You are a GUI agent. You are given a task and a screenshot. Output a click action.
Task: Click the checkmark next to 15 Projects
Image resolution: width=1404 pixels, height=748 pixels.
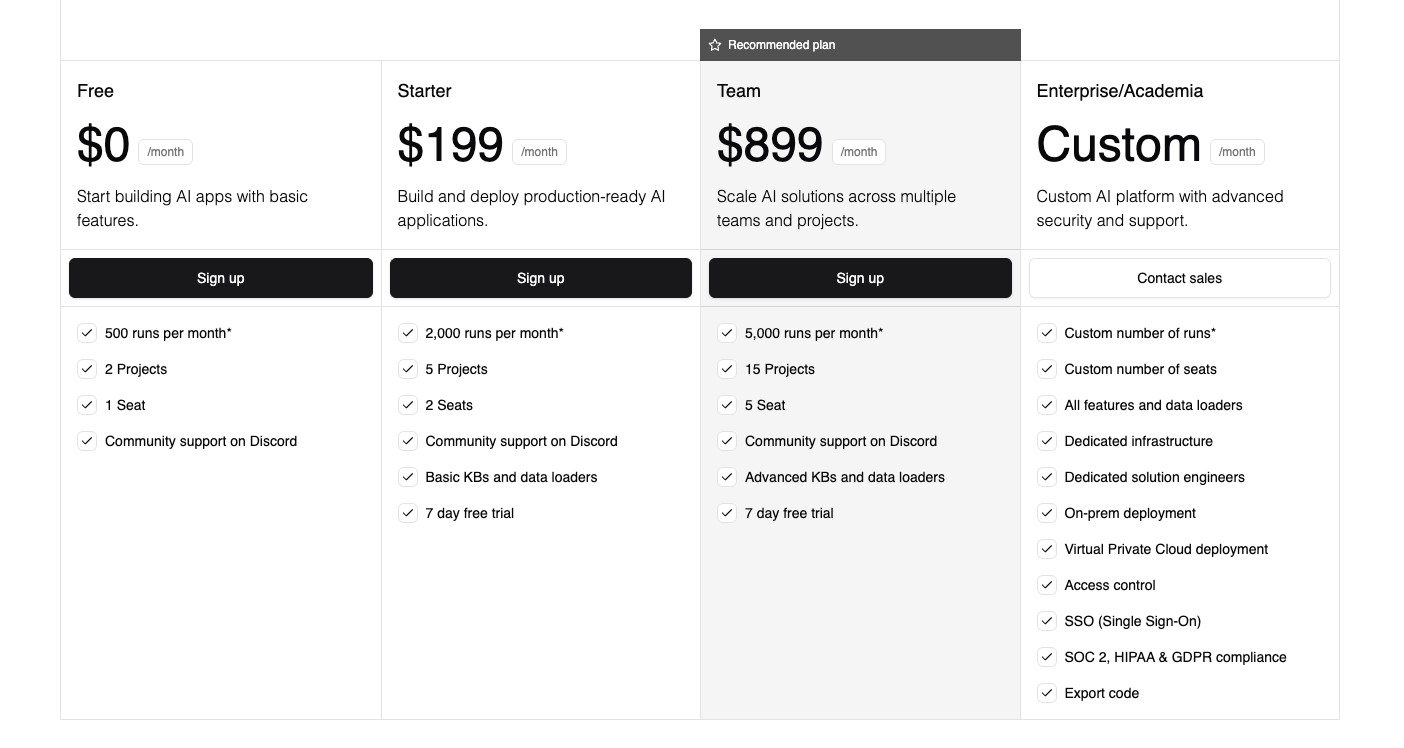click(727, 369)
